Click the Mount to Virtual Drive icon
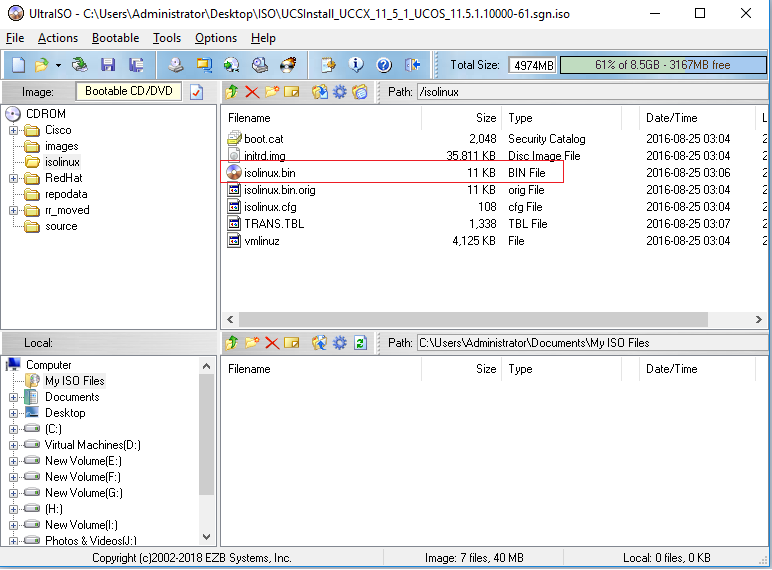 259,65
